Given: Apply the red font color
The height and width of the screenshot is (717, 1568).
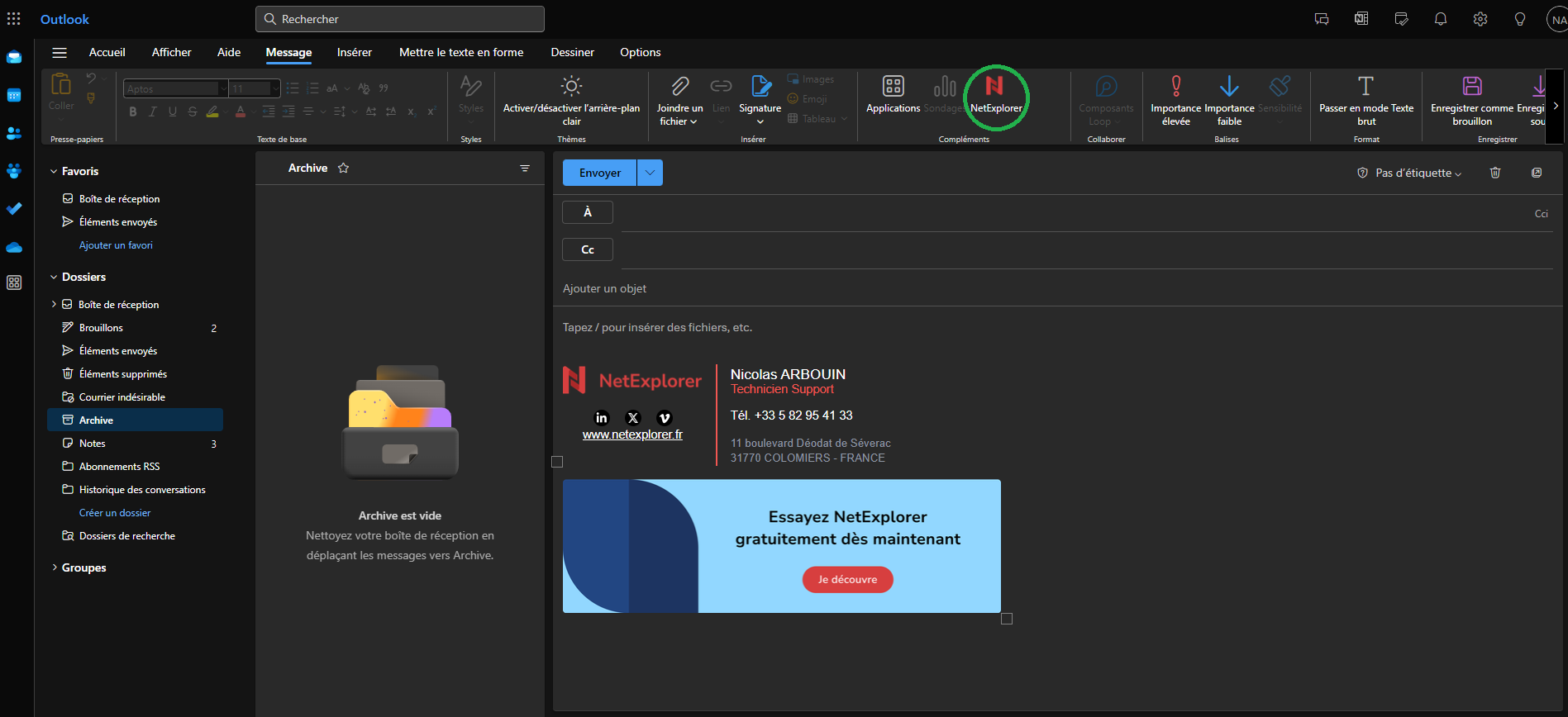Looking at the screenshot, I should pos(240,112).
